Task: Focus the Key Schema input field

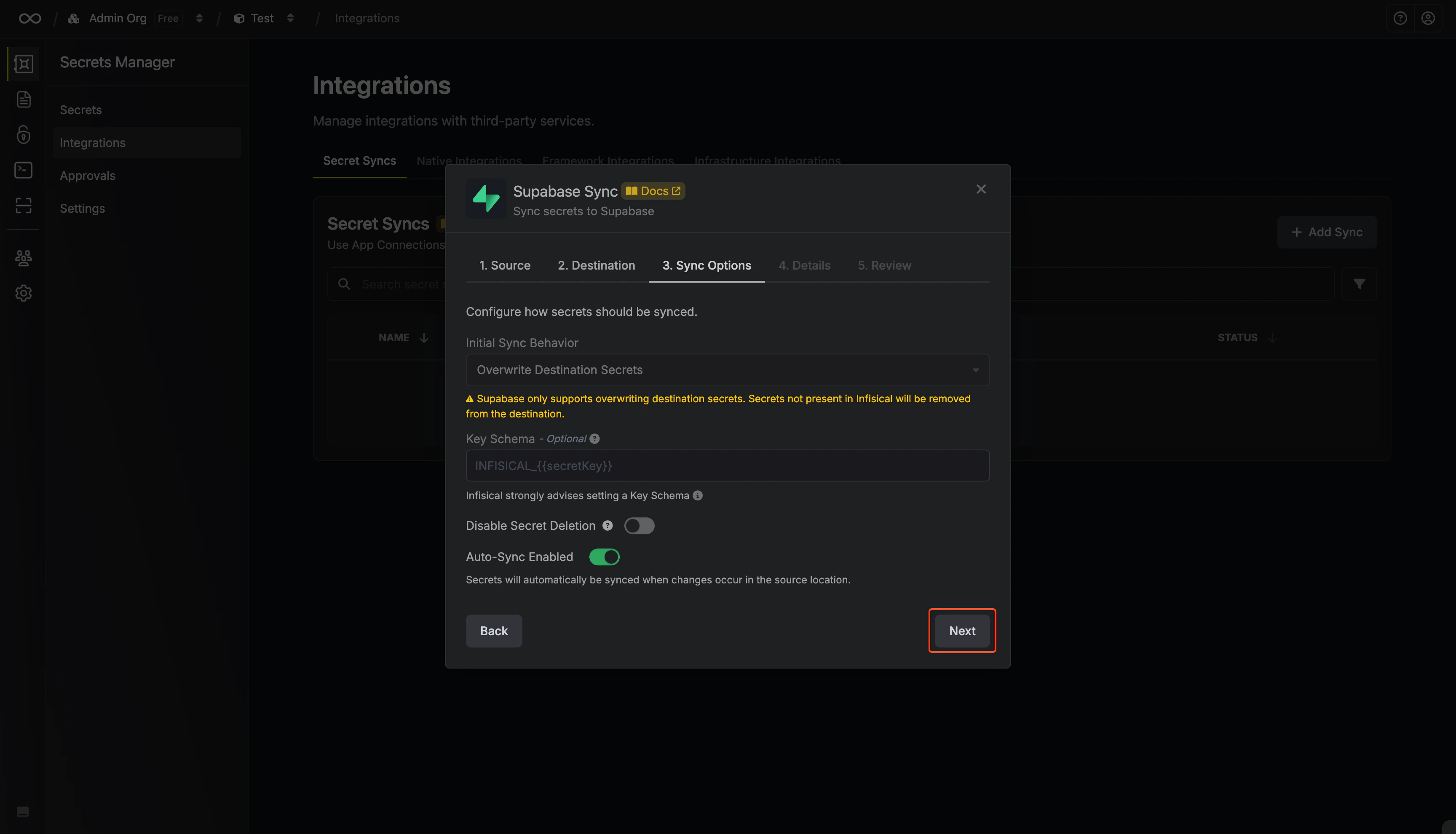Action: pyautogui.click(x=728, y=466)
